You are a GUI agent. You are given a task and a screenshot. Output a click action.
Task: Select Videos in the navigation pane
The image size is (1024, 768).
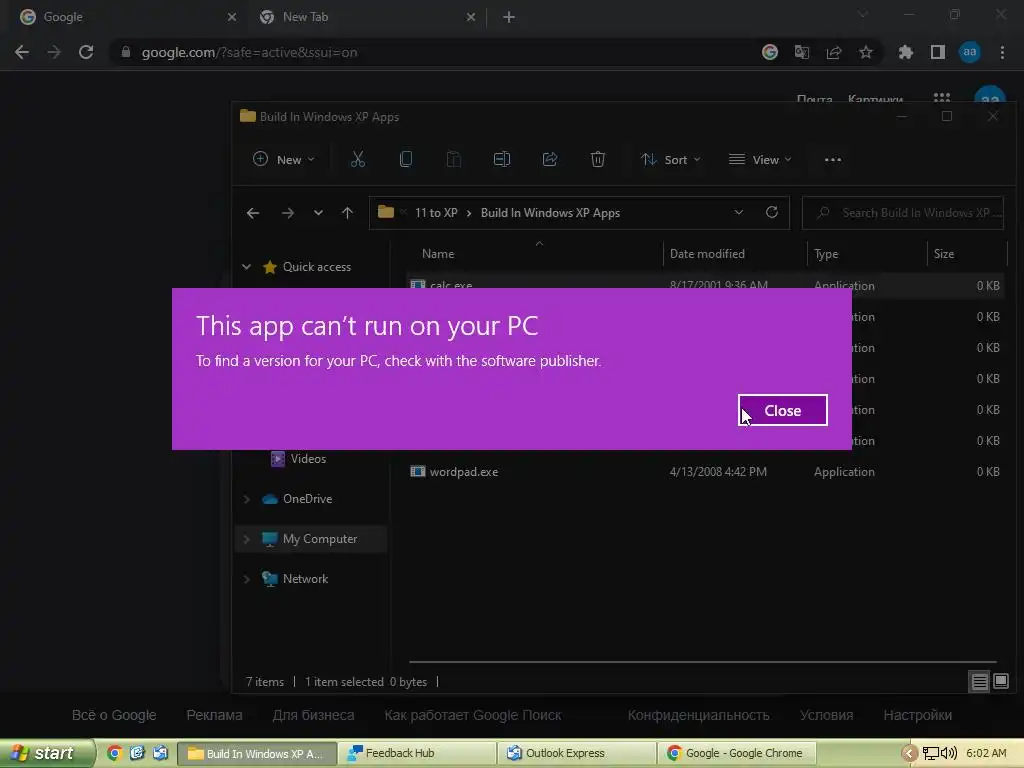pos(308,458)
